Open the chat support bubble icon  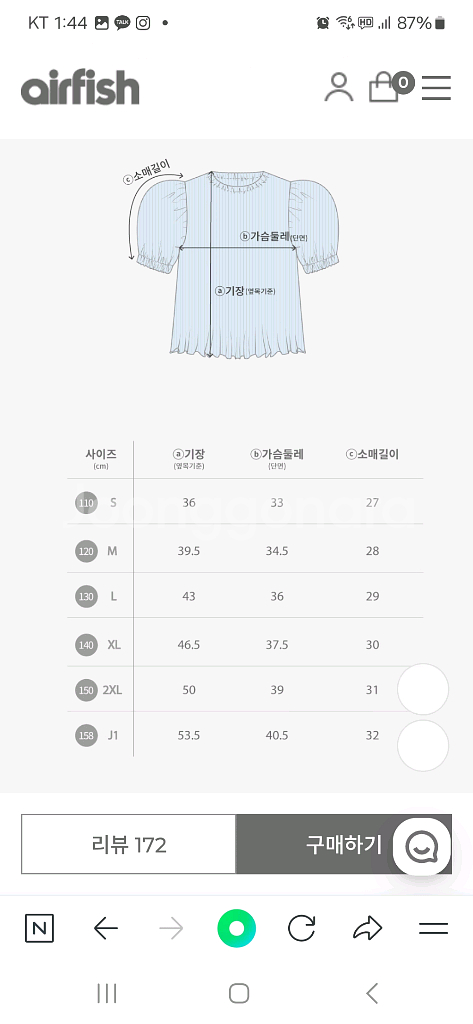pos(422,848)
